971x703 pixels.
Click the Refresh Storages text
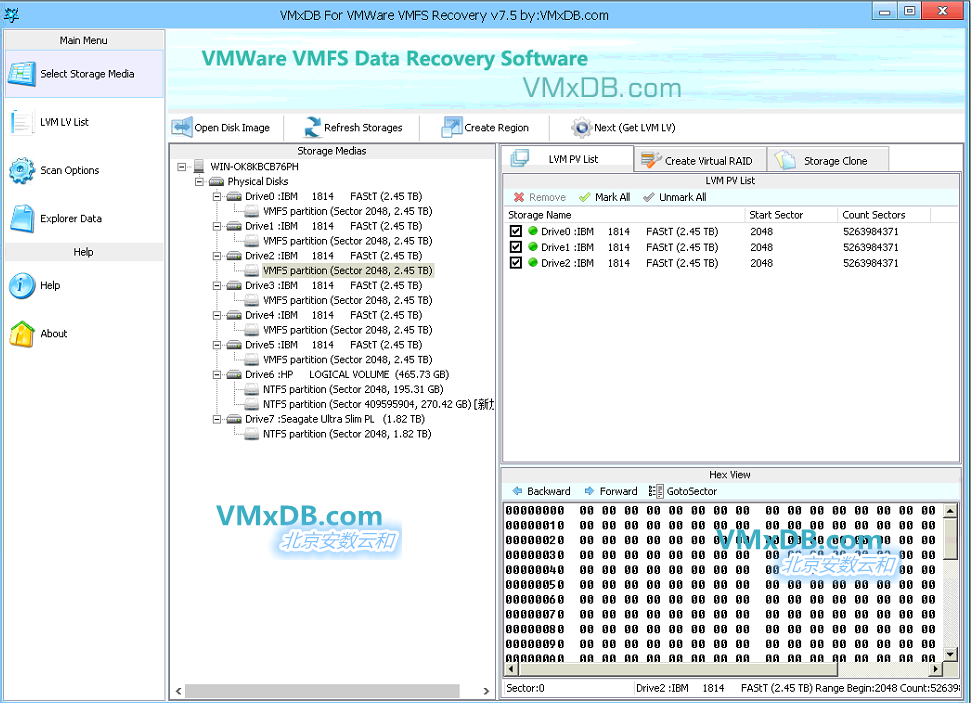pos(363,128)
